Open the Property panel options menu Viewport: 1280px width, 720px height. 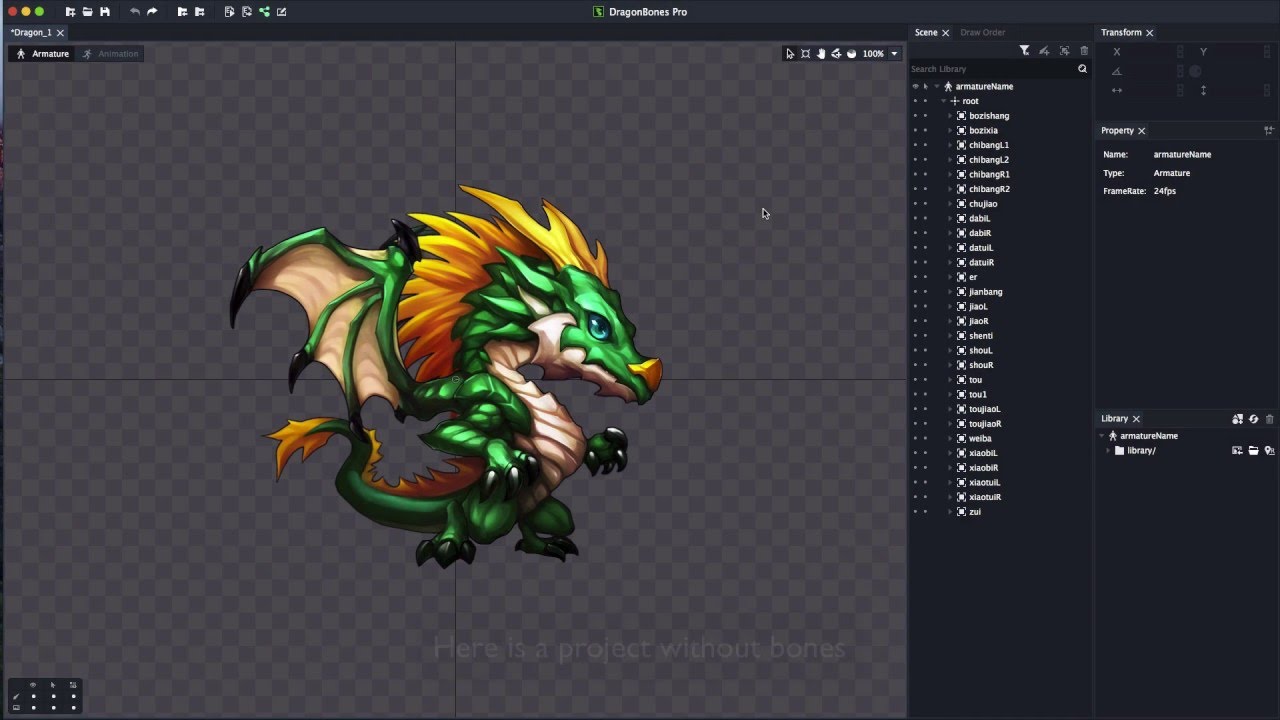point(1269,130)
